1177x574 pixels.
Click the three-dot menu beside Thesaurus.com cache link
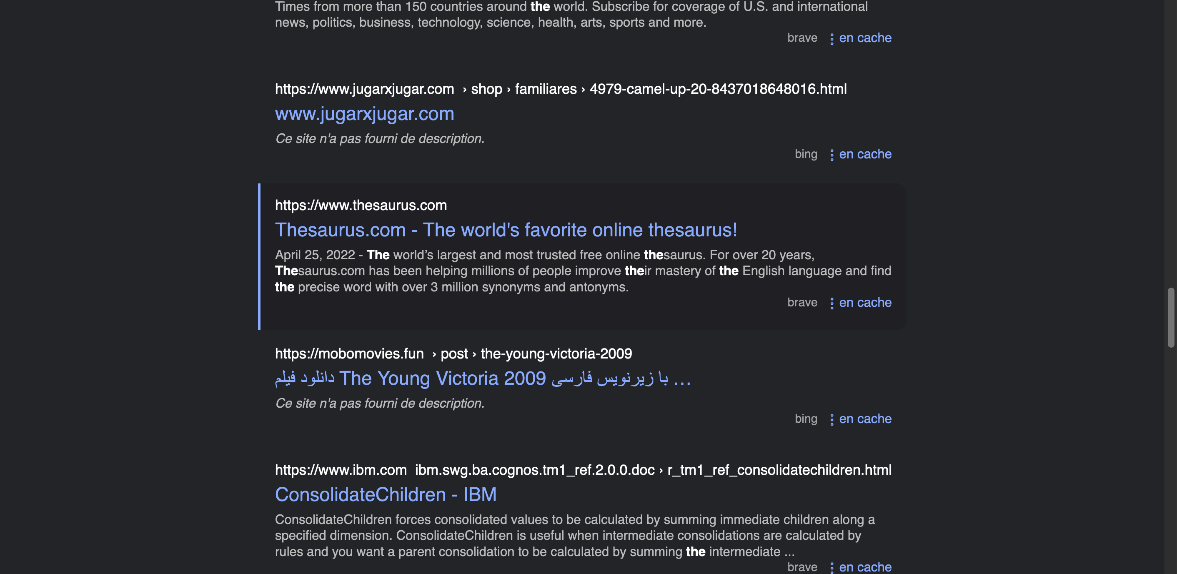coord(831,303)
